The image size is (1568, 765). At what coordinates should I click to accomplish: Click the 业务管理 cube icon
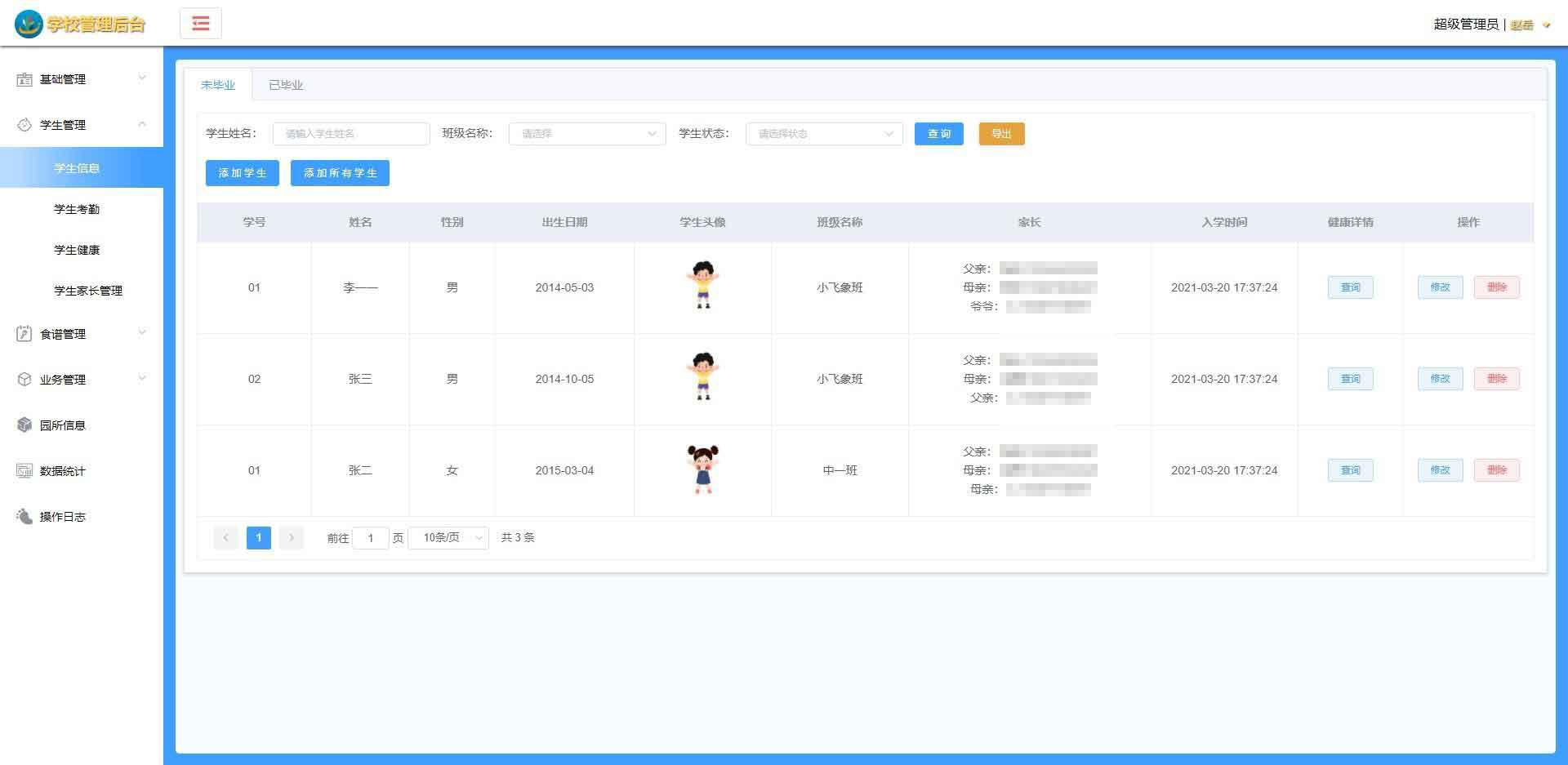point(24,380)
